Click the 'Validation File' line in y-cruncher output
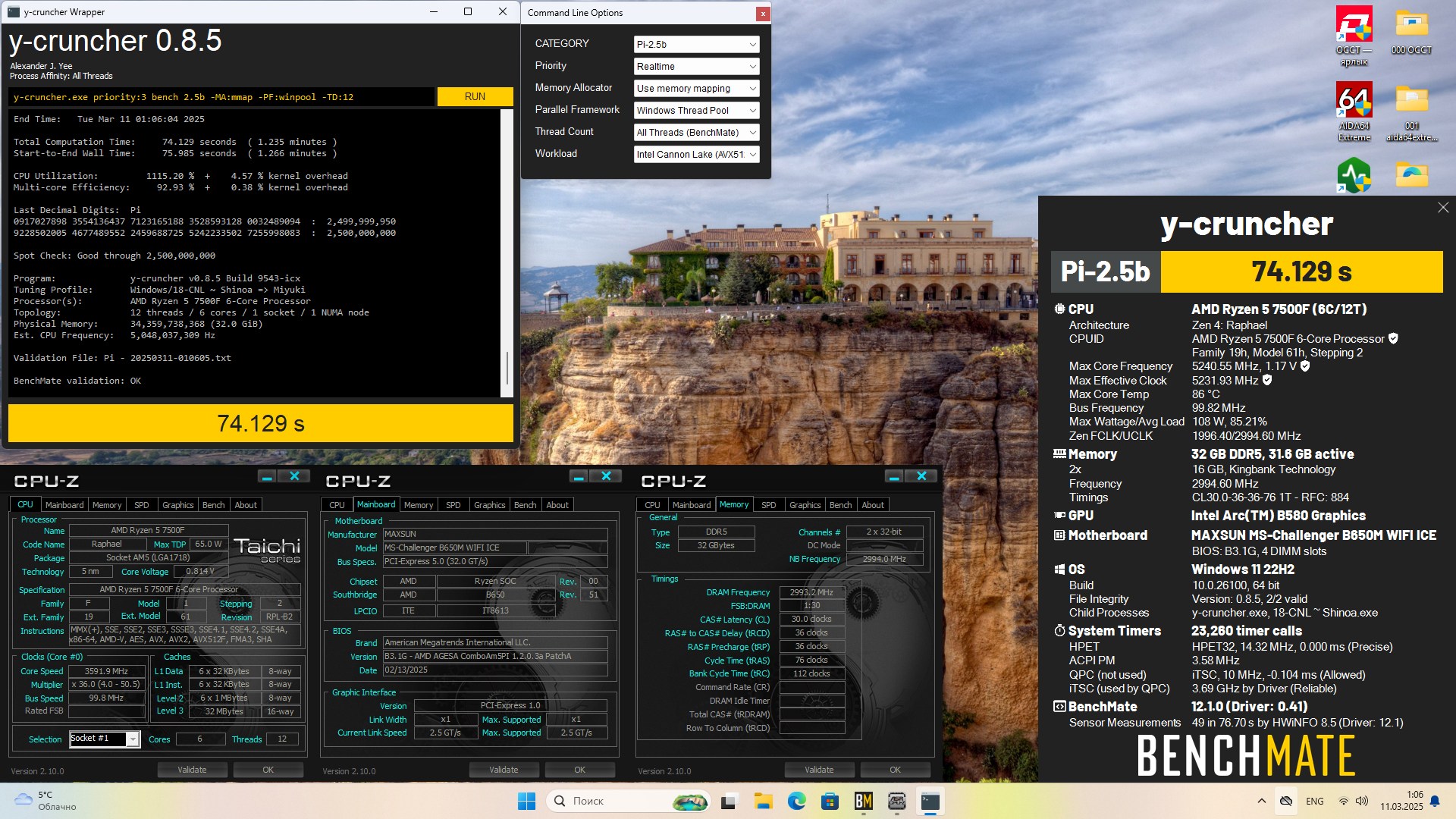1456x819 pixels. pyautogui.click(x=122, y=358)
